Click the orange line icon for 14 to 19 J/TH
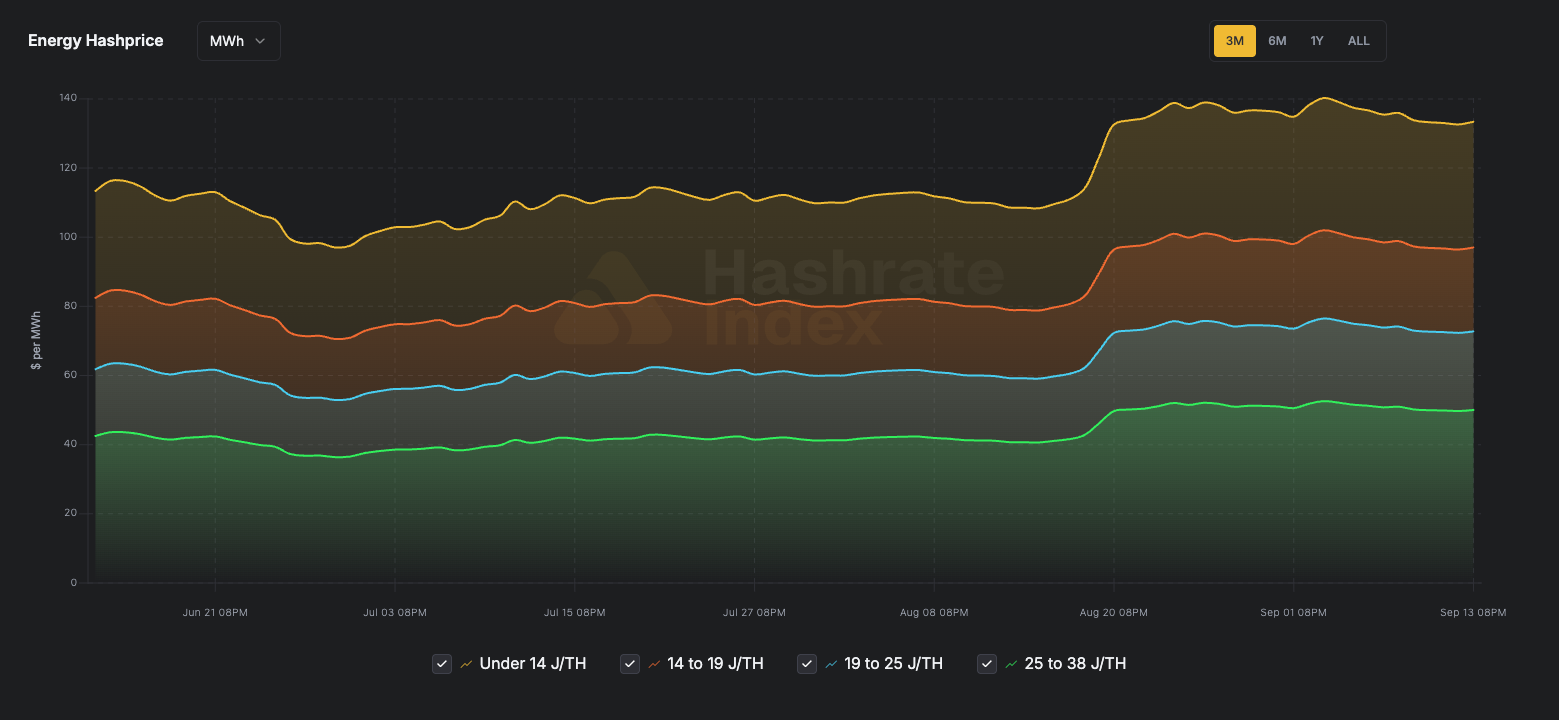This screenshot has height=720, width=1559. (x=654, y=664)
